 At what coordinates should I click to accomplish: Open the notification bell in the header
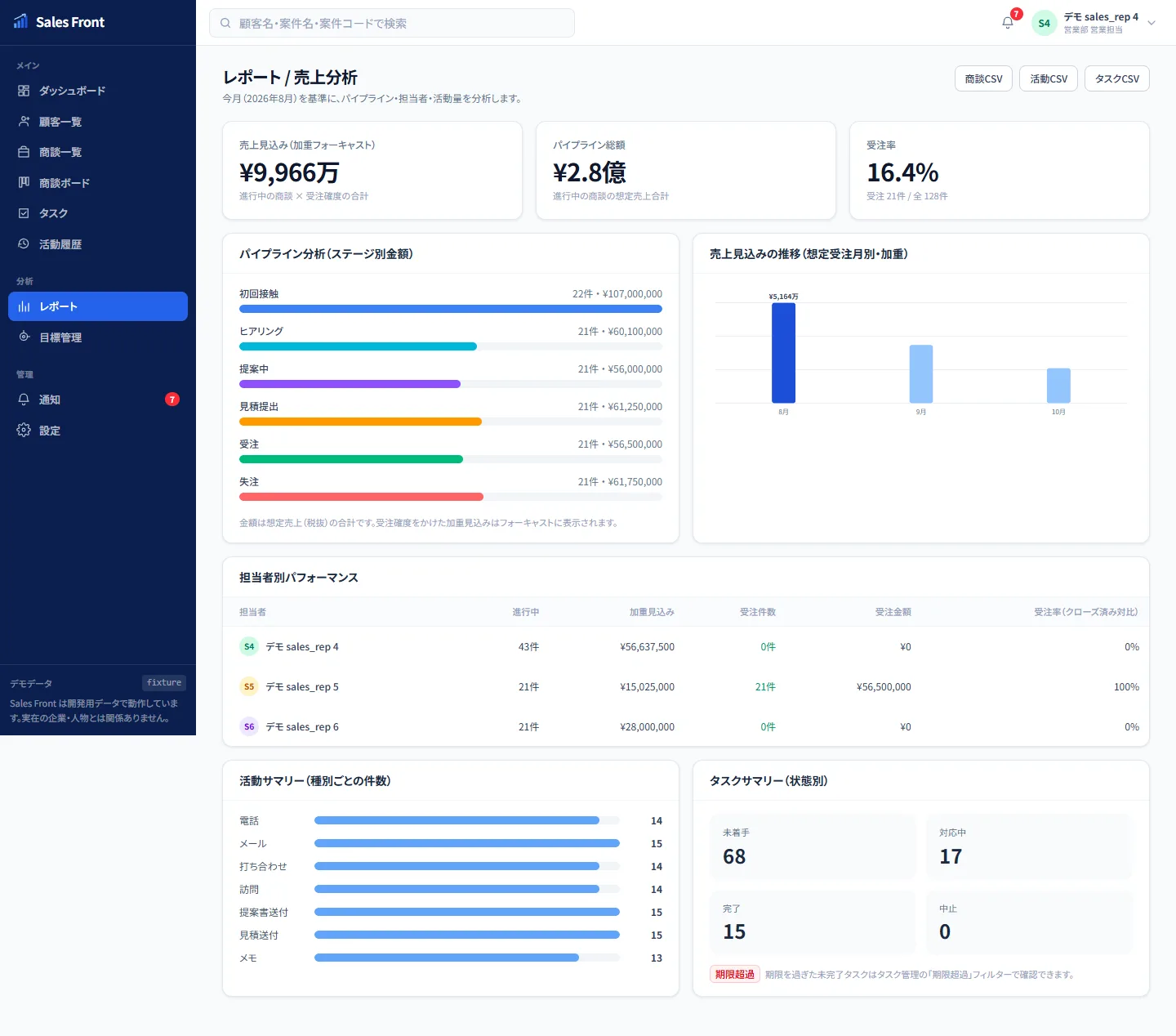[1008, 23]
